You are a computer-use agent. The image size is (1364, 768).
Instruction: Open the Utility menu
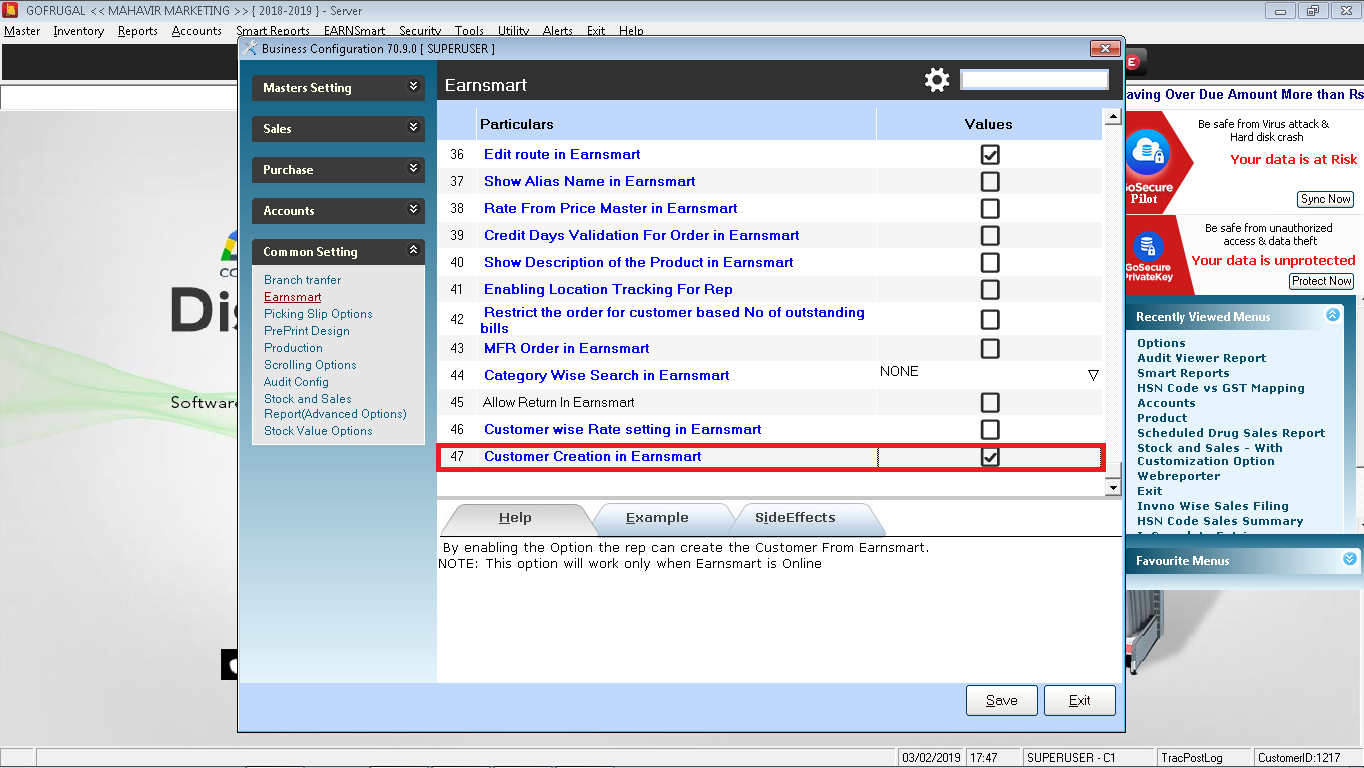514,31
